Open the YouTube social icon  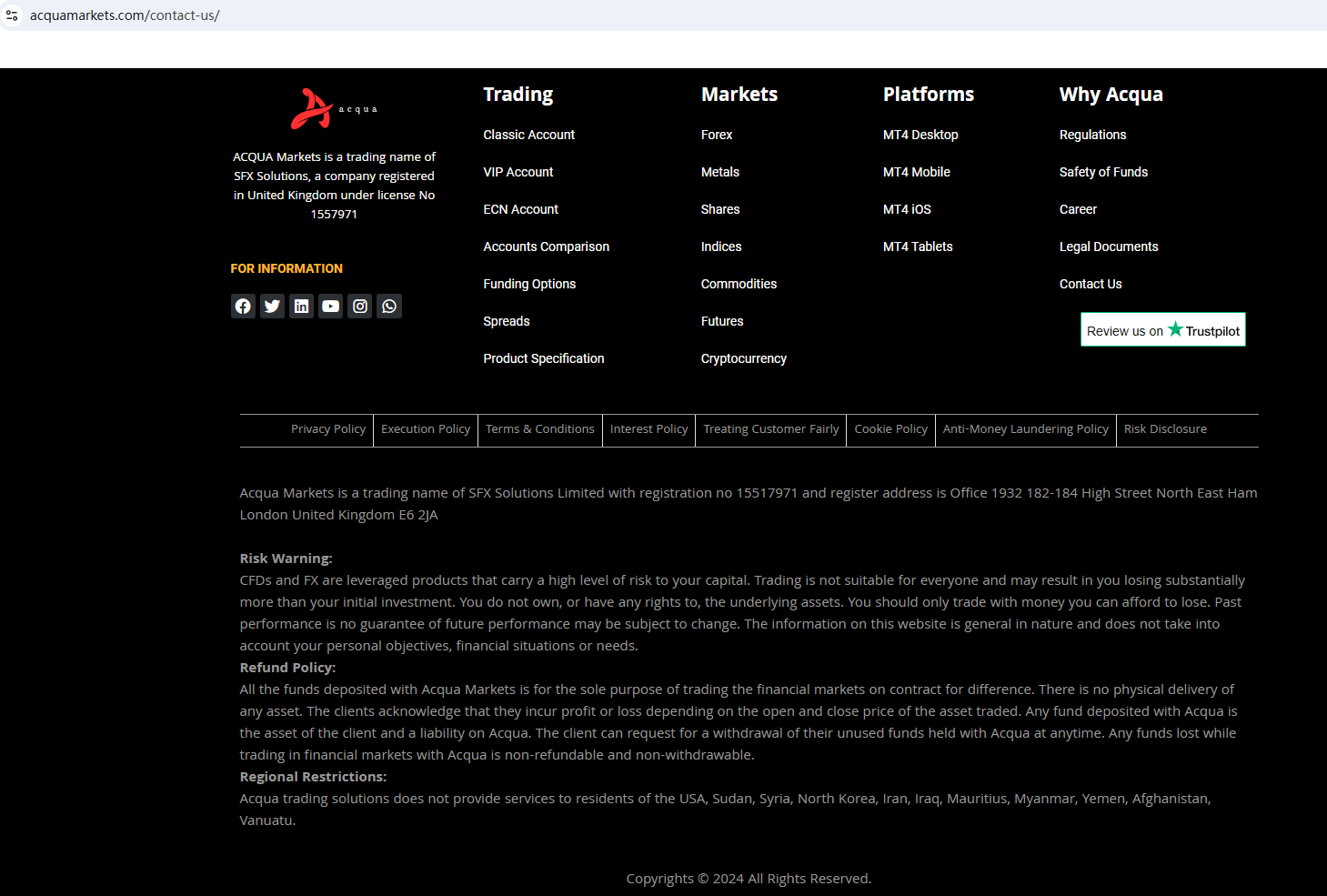(331, 307)
